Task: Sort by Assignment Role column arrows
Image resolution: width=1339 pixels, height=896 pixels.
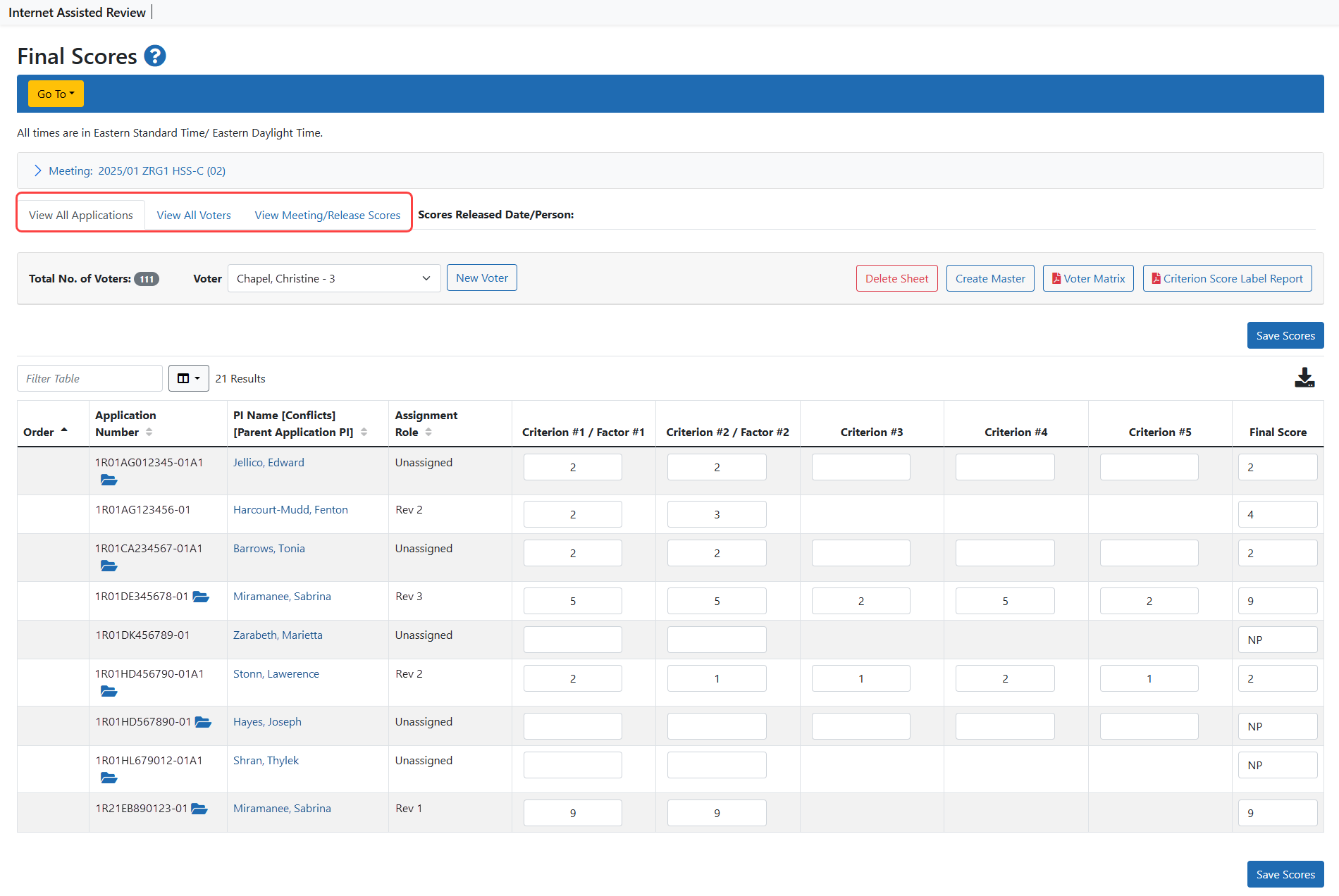Action: coord(428,432)
